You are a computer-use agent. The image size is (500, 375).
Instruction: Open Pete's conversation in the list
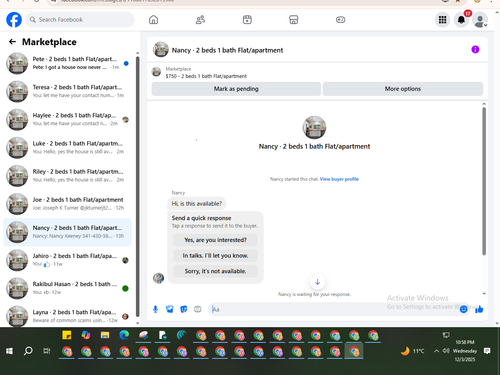tap(67, 63)
